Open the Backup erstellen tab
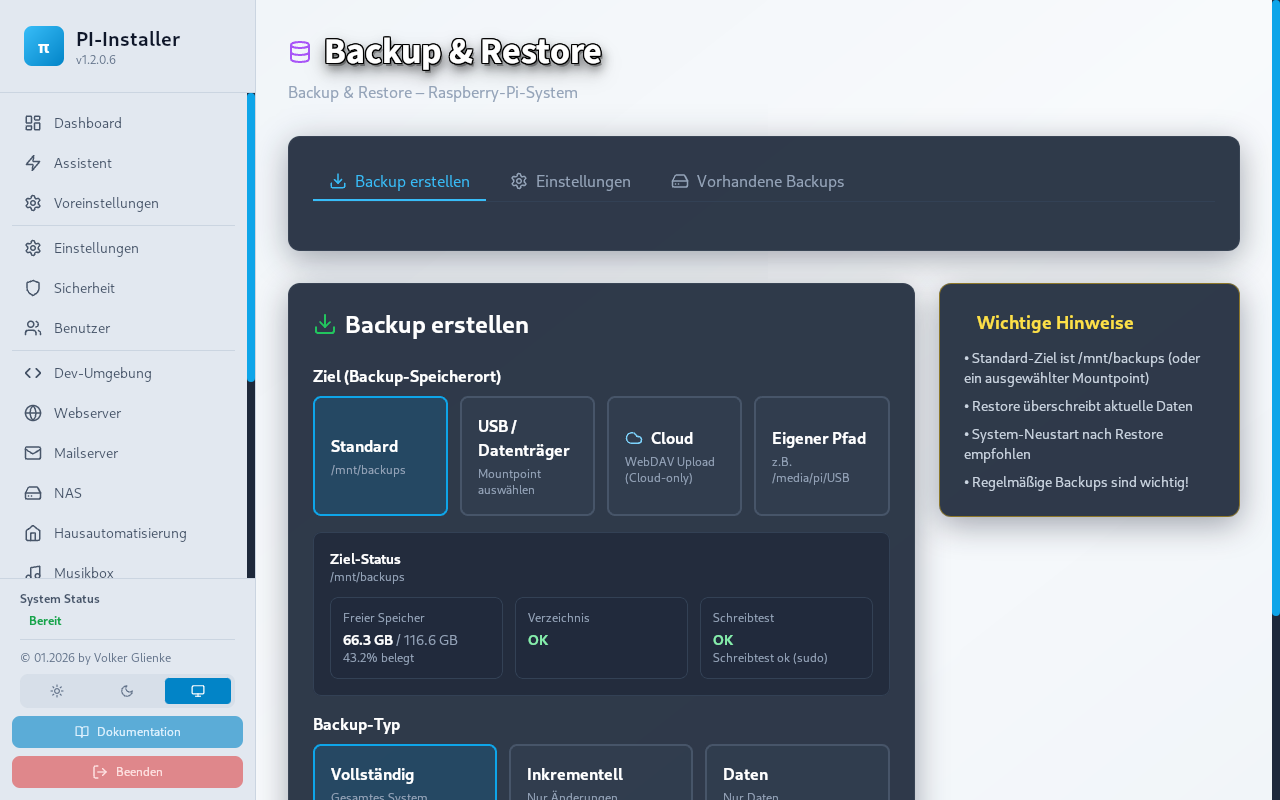Image resolution: width=1280 pixels, height=800 pixels. (399, 181)
